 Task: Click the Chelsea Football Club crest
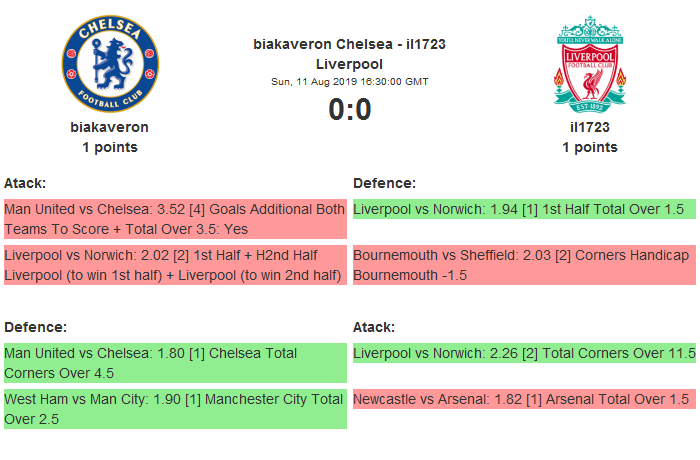click(110, 63)
